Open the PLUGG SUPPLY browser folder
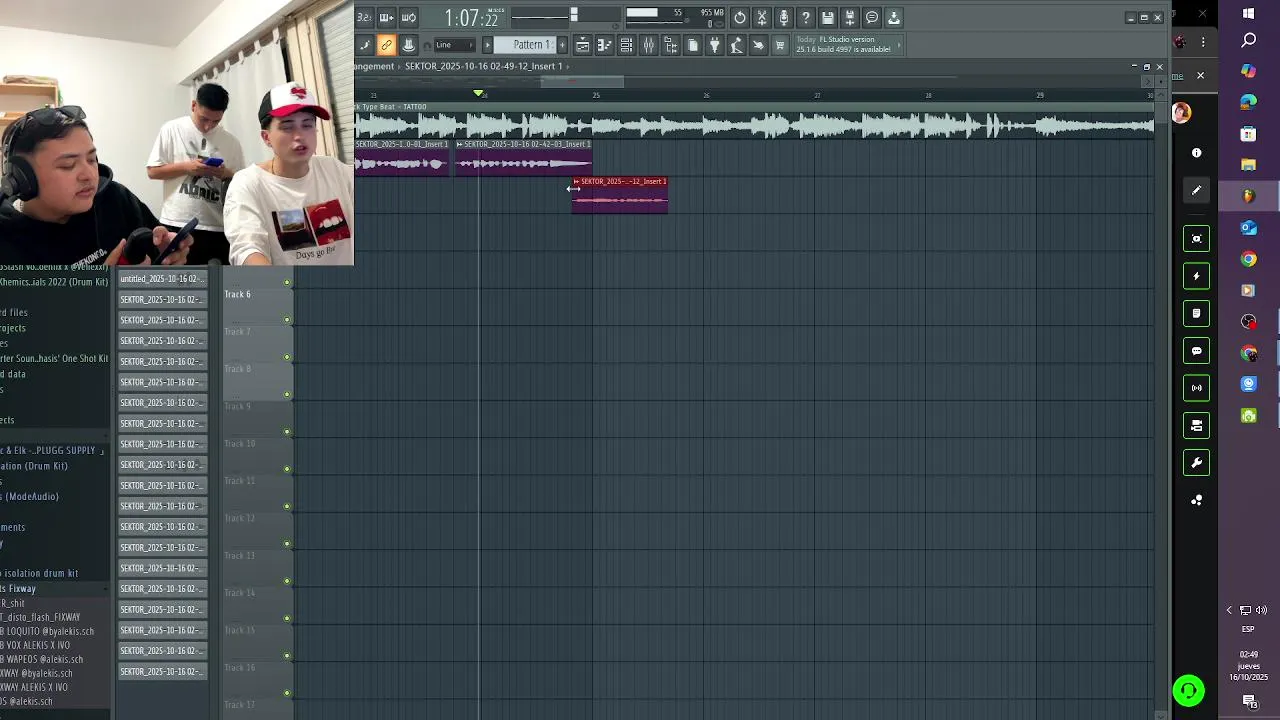 tap(50, 451)
